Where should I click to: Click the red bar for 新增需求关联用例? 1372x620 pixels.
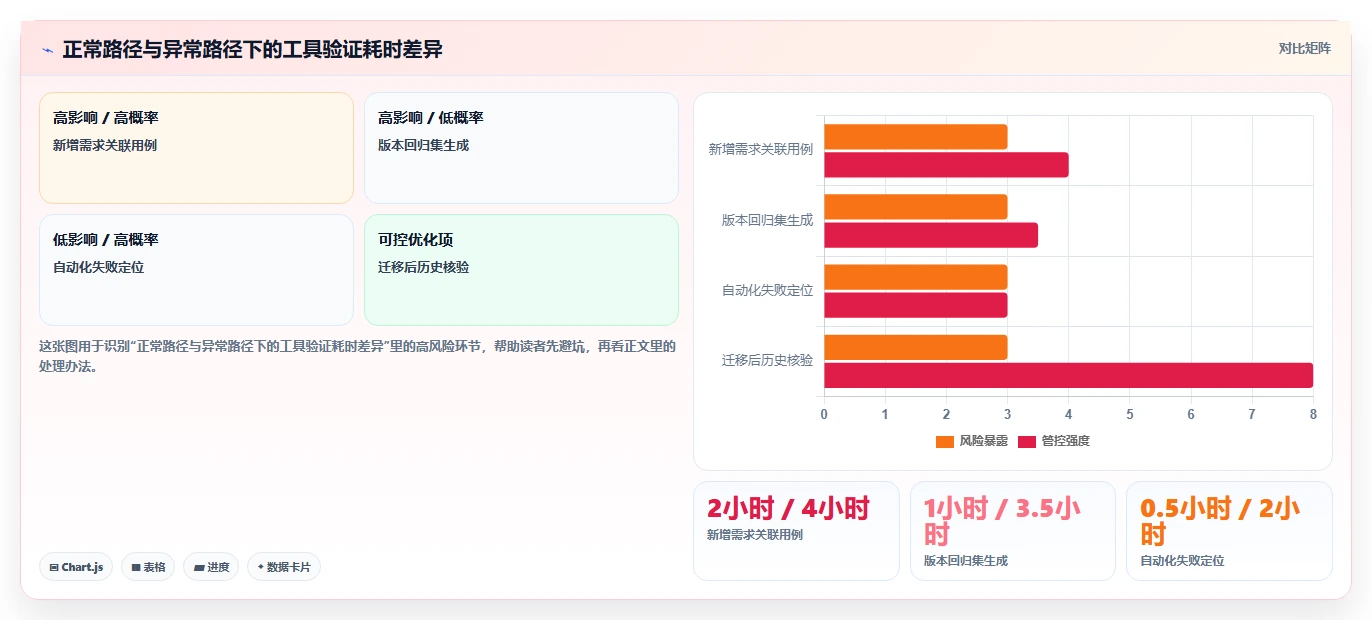(x=946, y=165)
